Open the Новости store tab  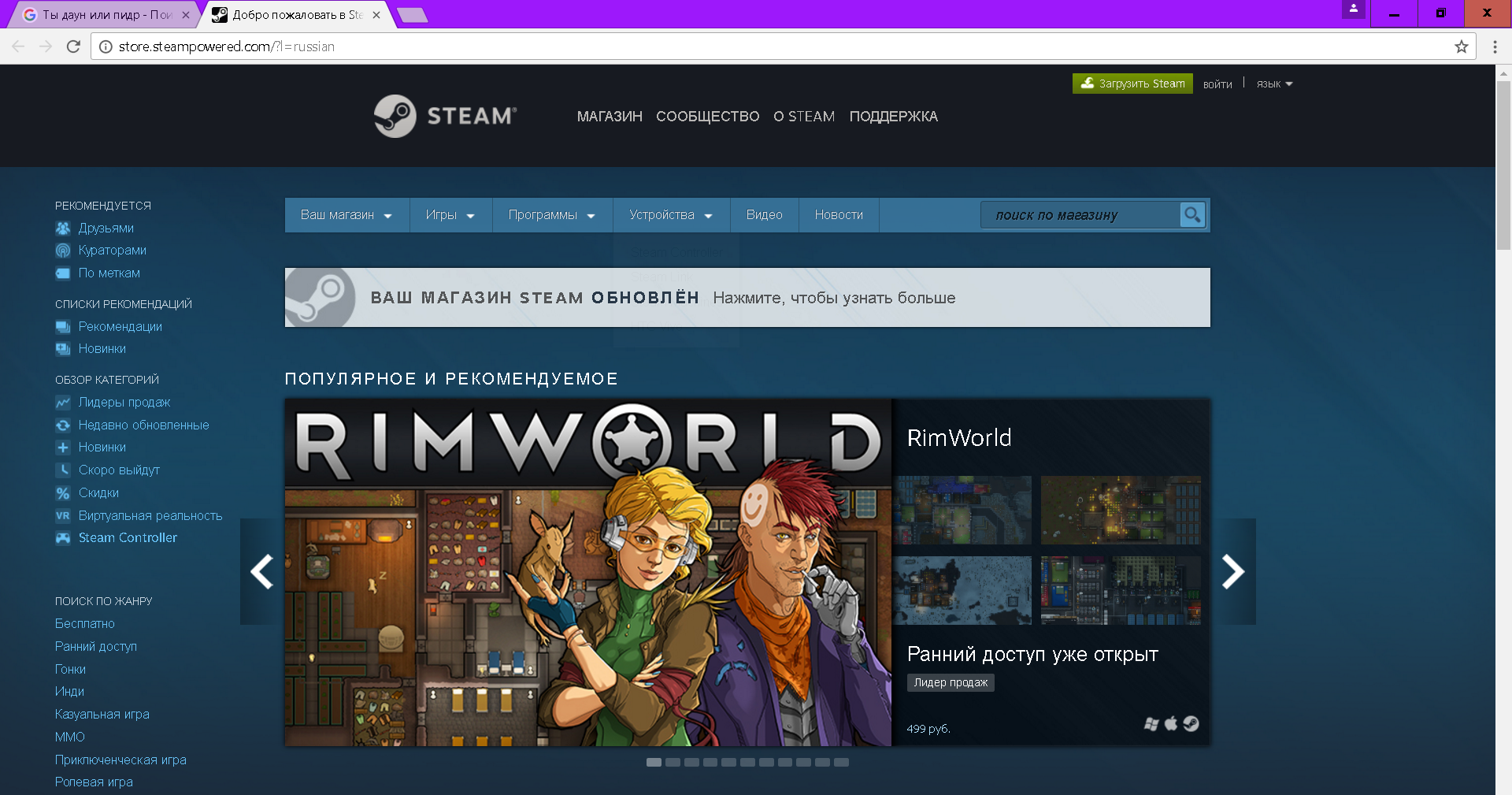[839, 215]
